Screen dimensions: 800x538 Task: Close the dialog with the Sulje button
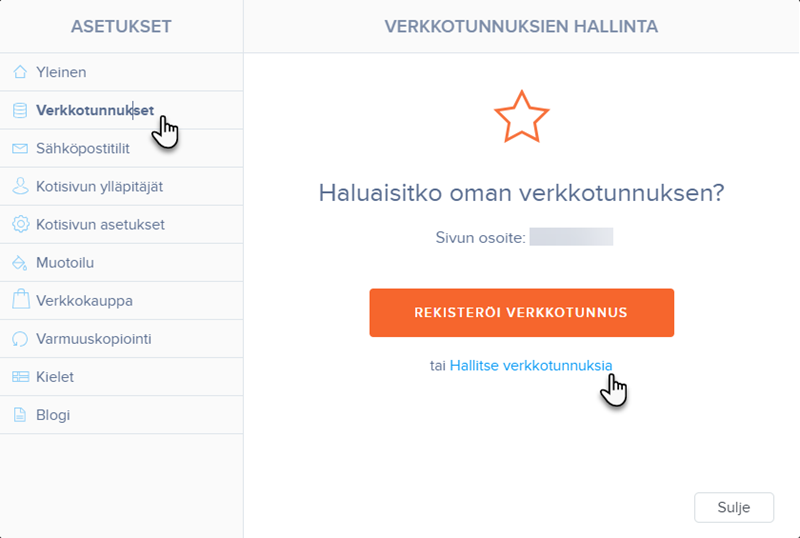tap(734, 507)
